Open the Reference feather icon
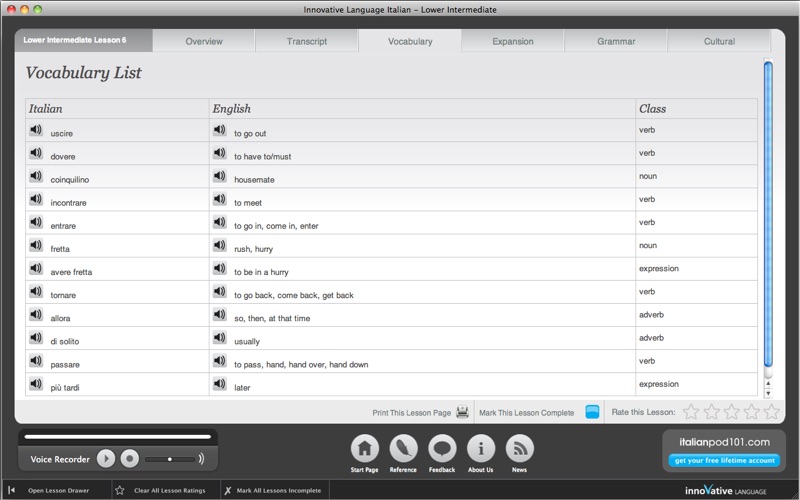 pos(403,448)
